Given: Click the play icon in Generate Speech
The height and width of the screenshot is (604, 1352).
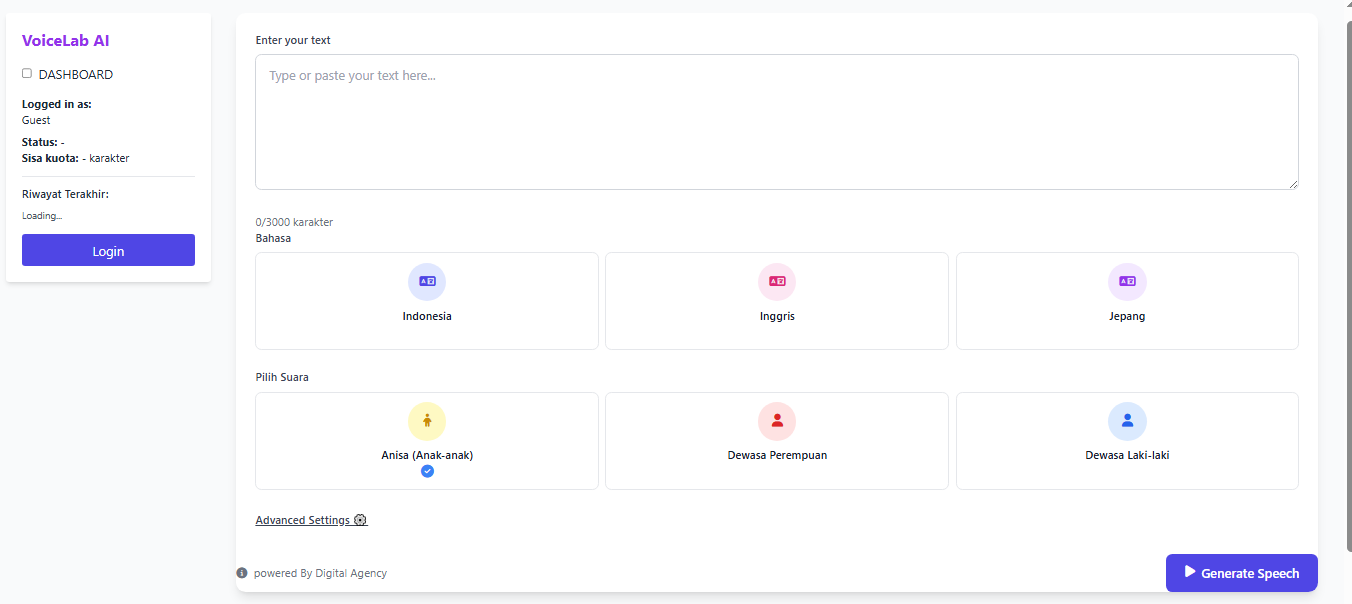Looking at the screenshot, I should click(x=1190, y=572).
